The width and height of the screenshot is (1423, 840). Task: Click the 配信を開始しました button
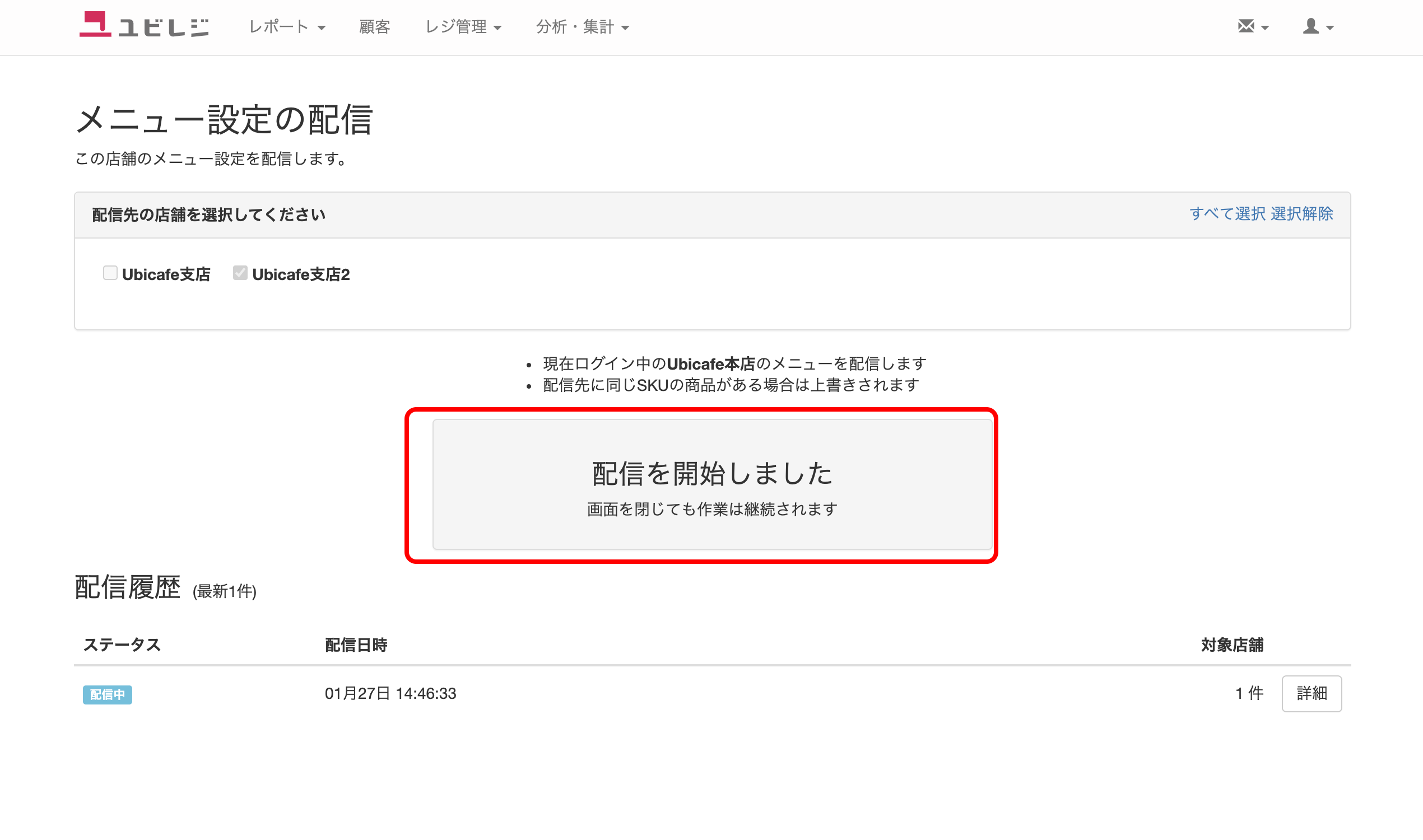click(x=712, y=484)
